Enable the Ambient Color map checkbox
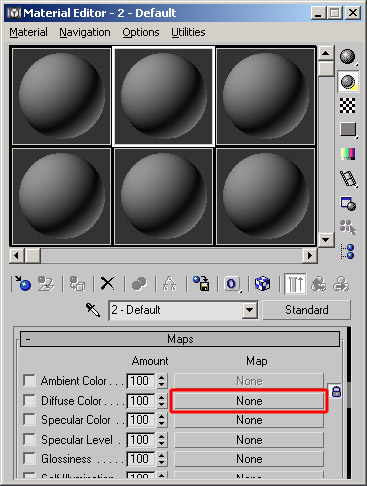This screenshot has width=367, height=486. click(x=29, y=380)
